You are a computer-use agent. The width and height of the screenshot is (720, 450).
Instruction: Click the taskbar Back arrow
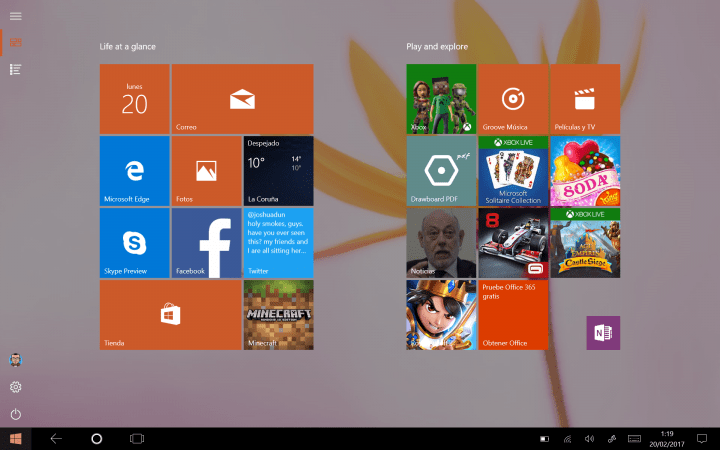coord(56,439)
